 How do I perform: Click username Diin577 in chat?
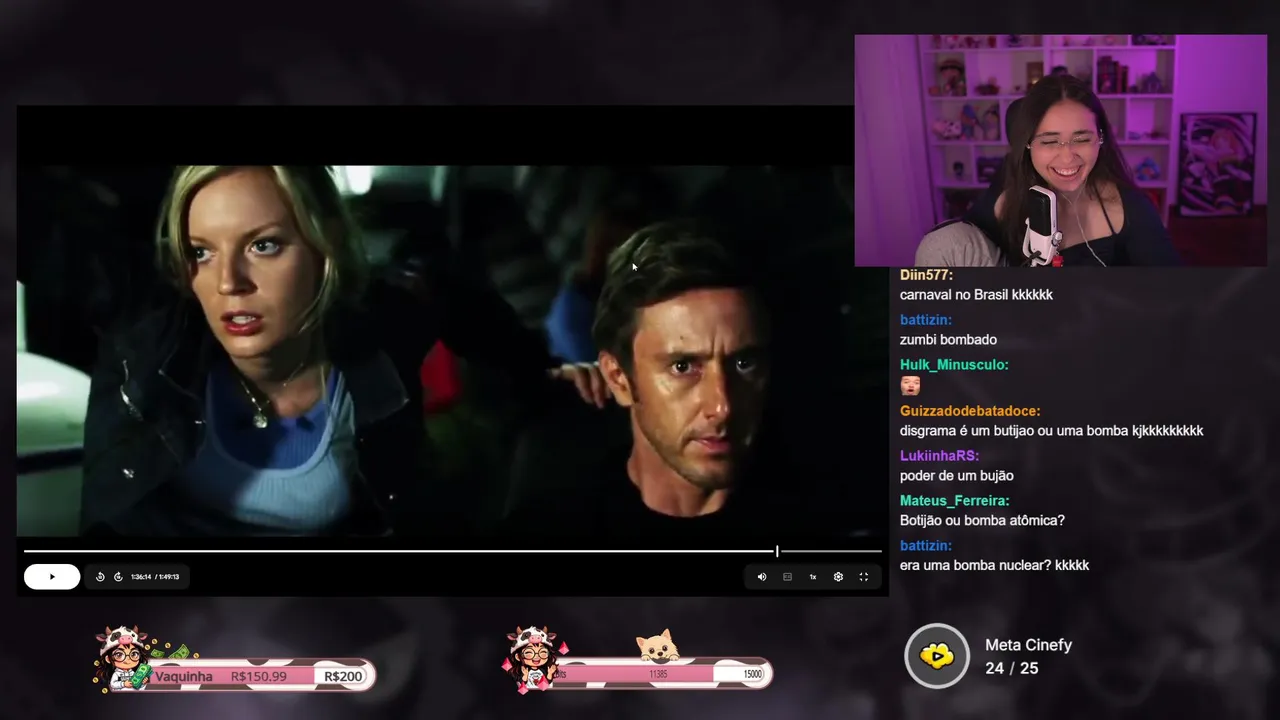coord(926,275)
